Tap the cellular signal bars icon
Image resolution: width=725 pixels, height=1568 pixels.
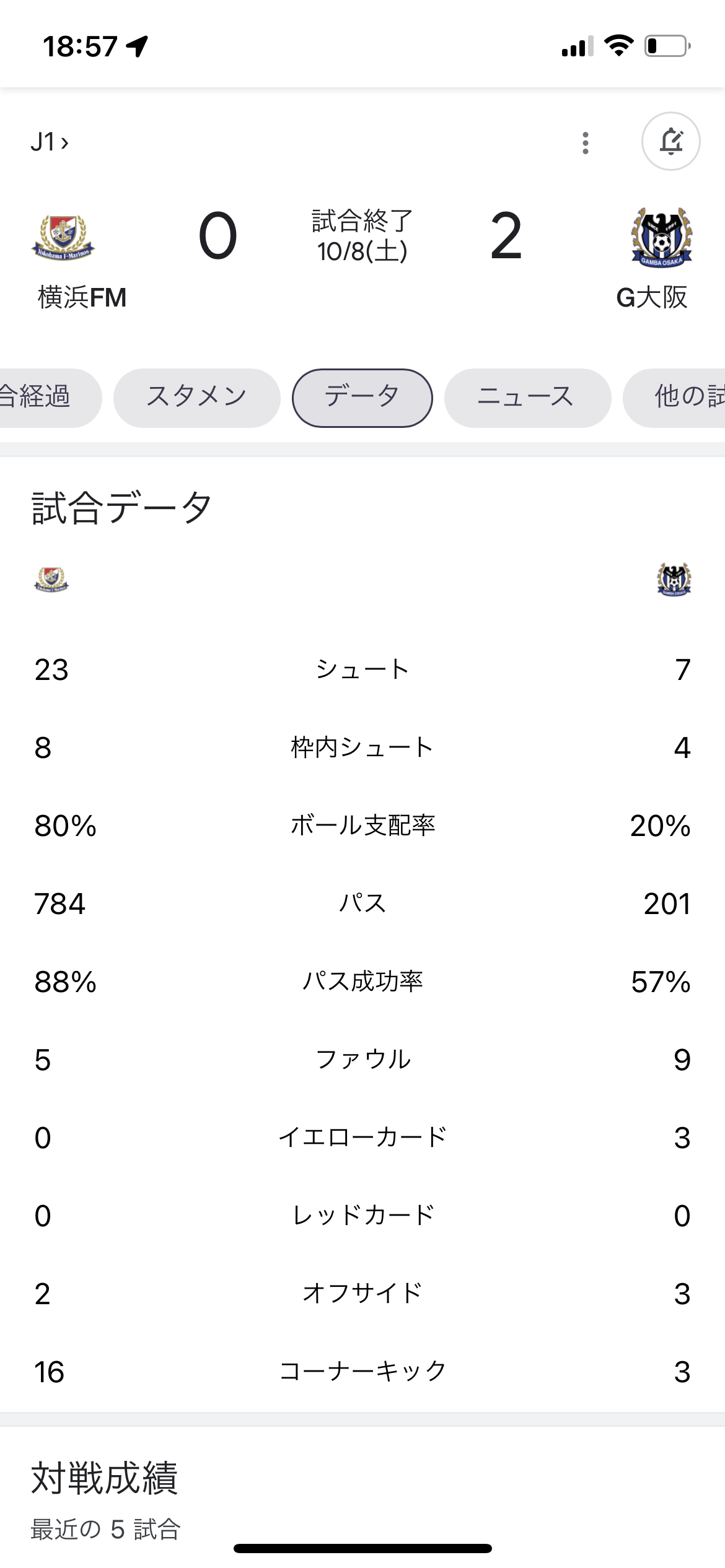(577, 46)
